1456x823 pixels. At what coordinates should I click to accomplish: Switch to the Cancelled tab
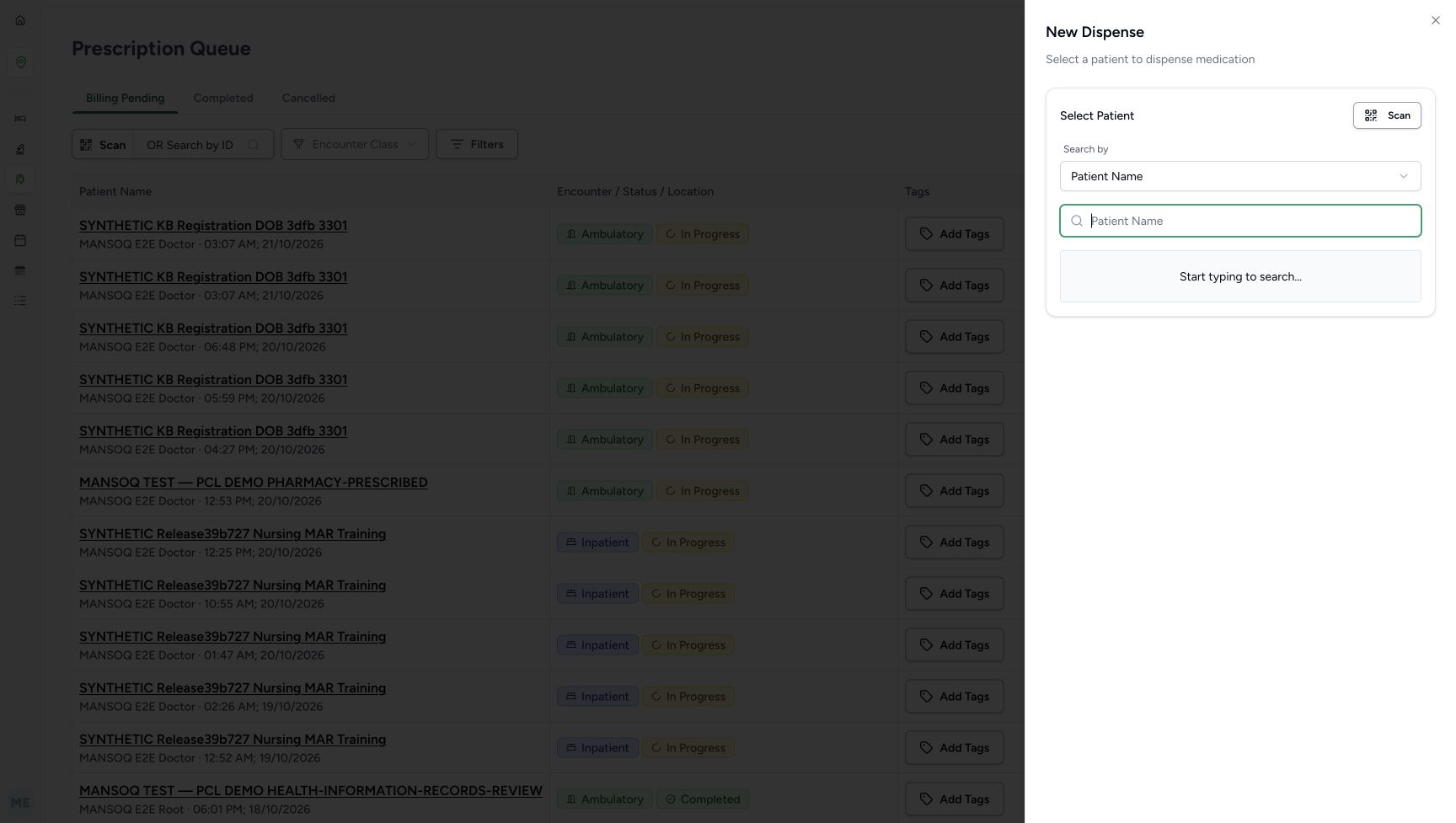308,98
